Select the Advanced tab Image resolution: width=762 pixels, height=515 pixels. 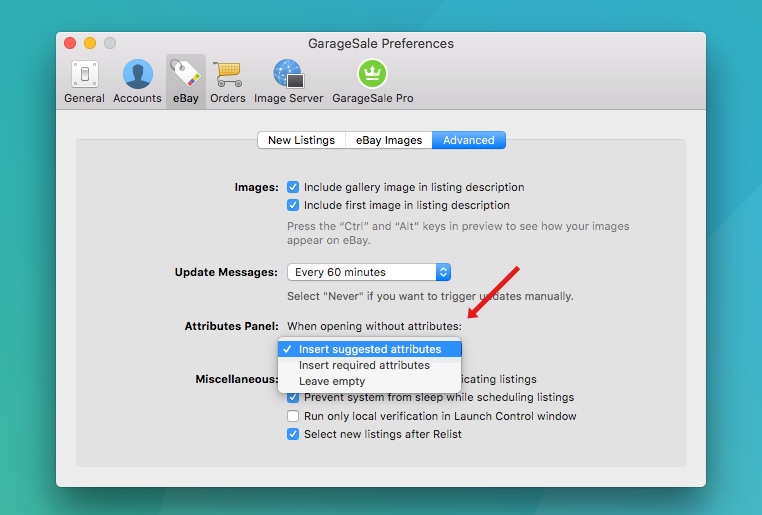tap(468, 140)
